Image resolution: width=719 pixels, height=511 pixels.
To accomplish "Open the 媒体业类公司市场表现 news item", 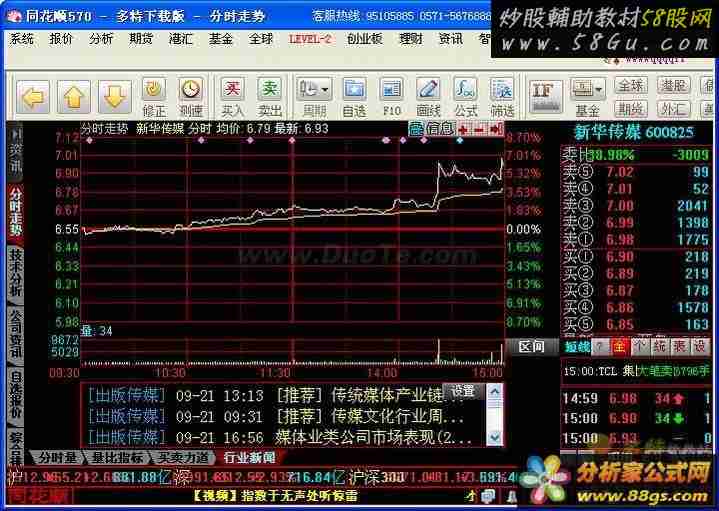I will 279,438.
